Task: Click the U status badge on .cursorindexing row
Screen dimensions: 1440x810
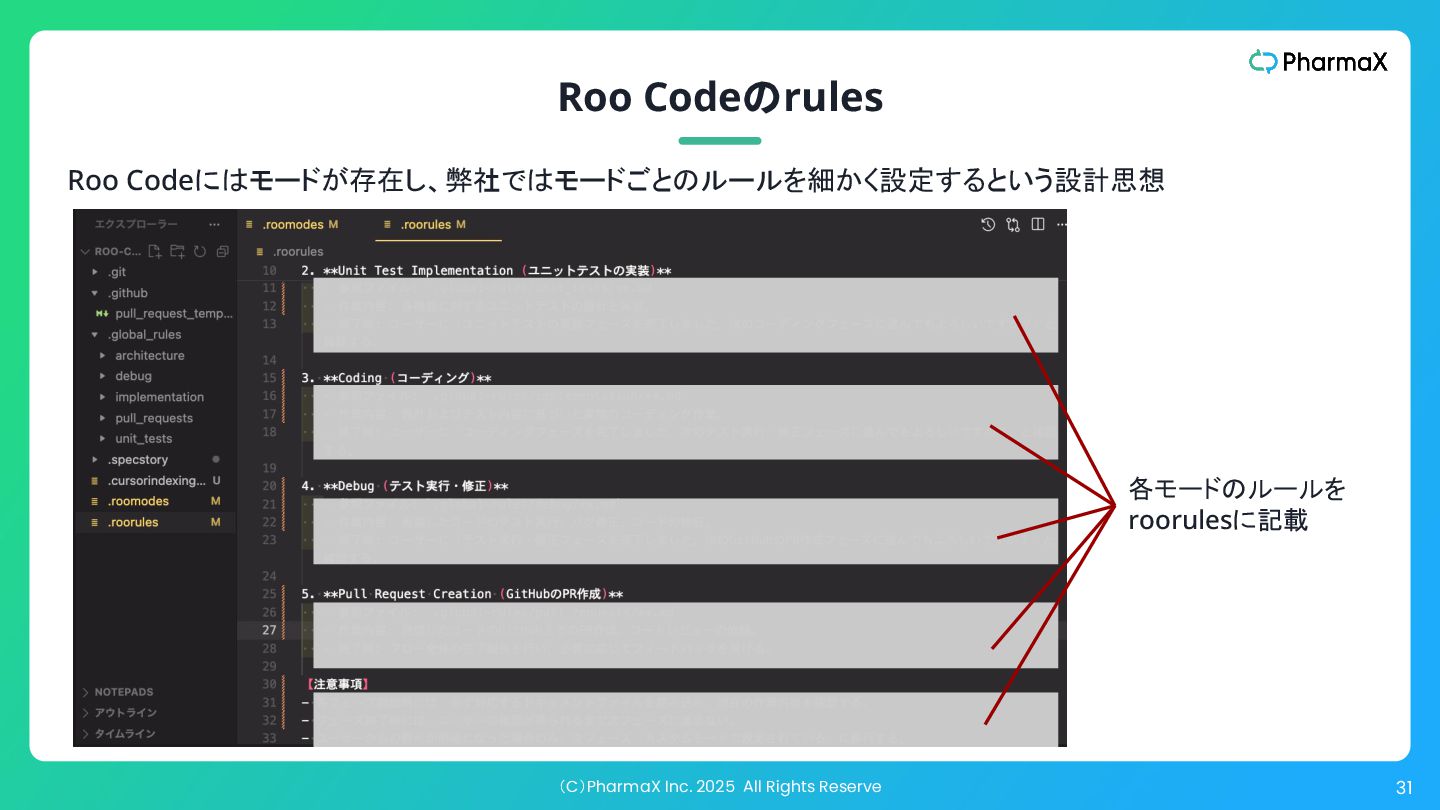Action: [x=216, y=481]
